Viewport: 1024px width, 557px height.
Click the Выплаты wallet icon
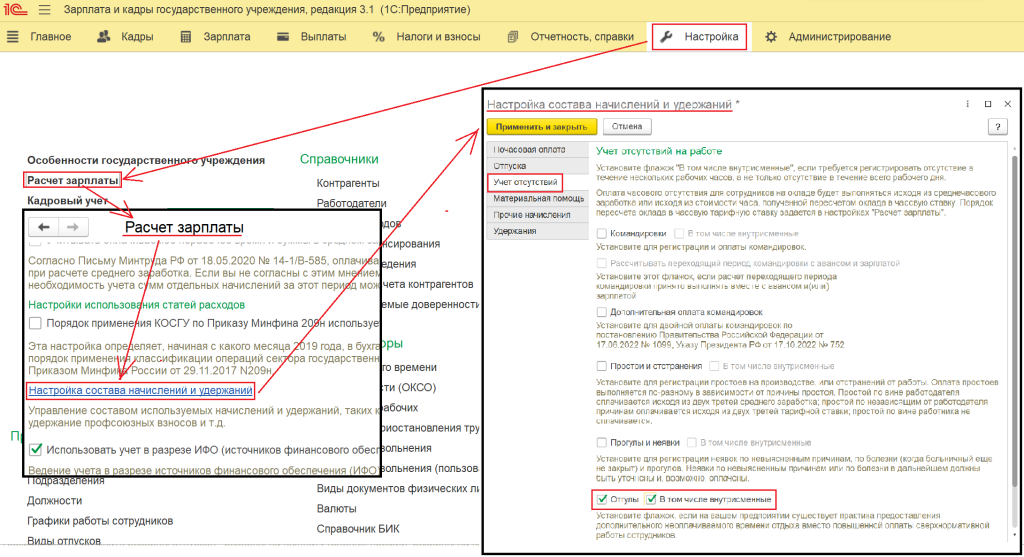(x=283, y=37)
